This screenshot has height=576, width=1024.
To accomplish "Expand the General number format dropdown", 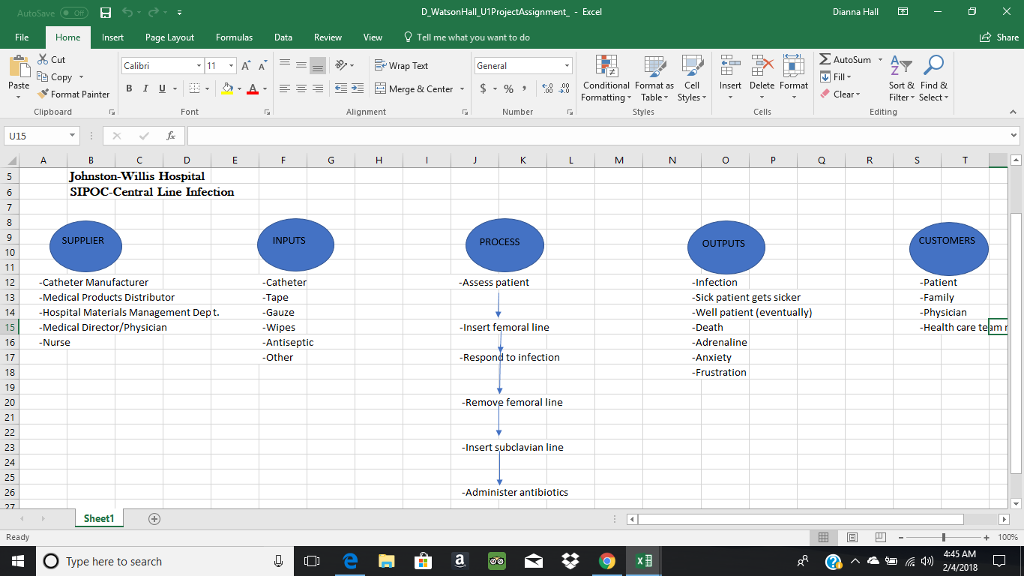I will 567,66.
